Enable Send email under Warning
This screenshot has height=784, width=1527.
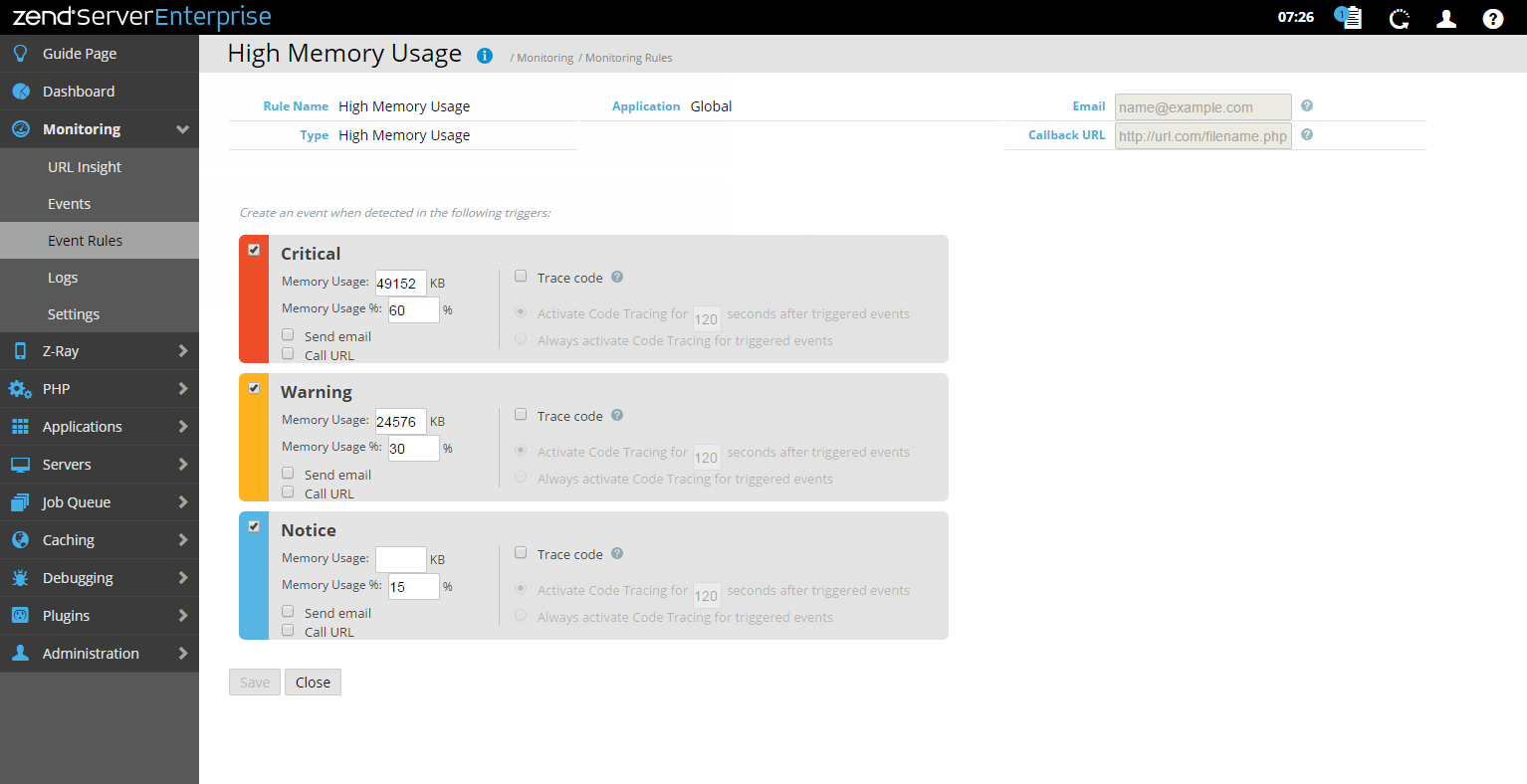(x=288, y=474)
